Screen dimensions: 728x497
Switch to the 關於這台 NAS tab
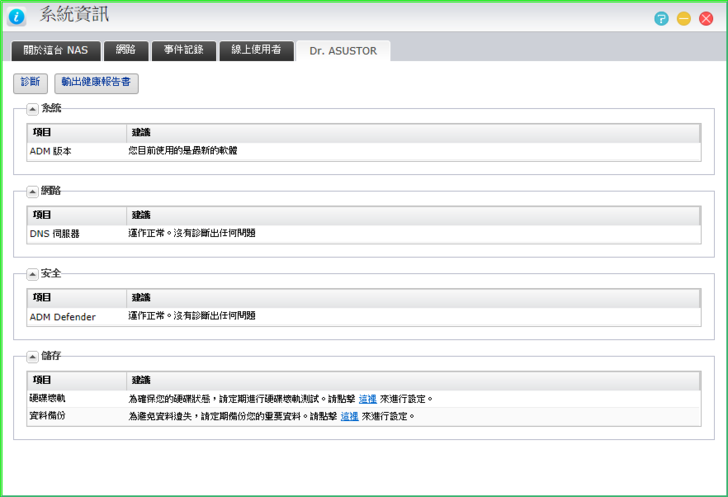56,50
